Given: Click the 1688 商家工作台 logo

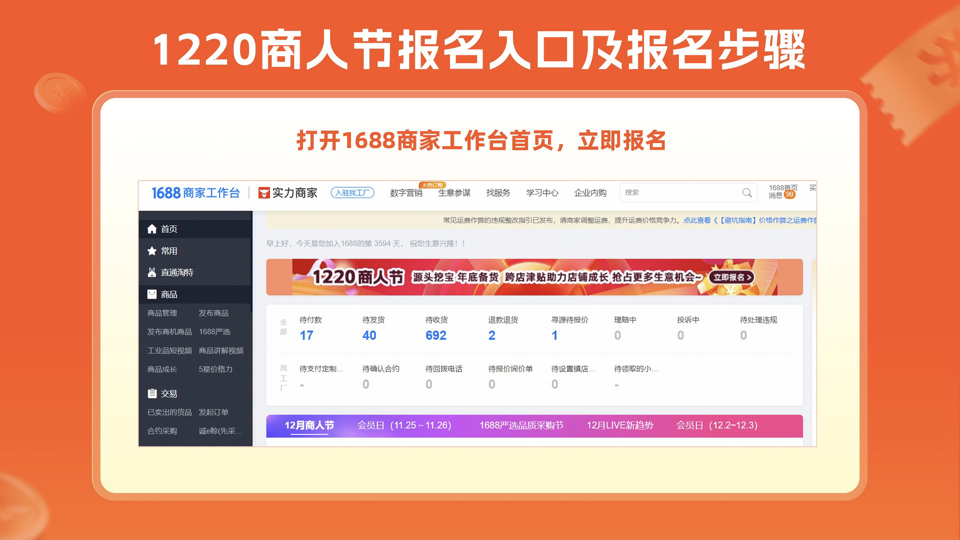Looking at the screenshot, I should 195,193.
